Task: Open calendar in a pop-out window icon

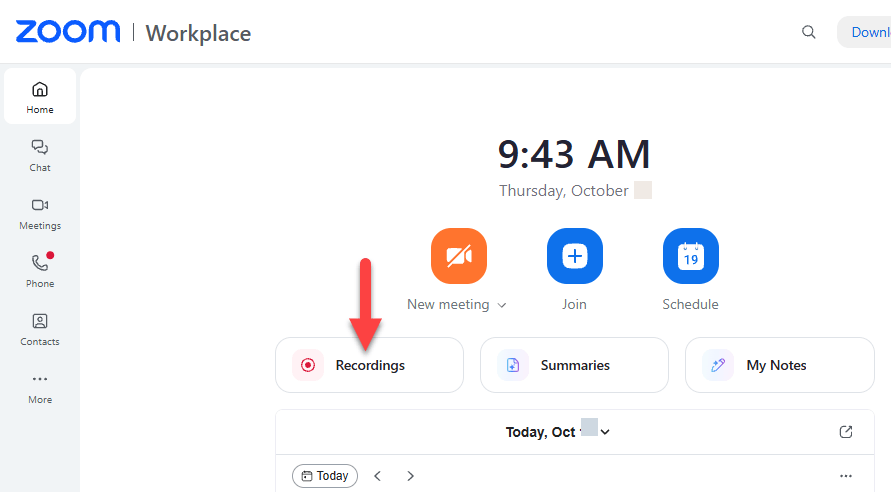Action: click(846, 432)
